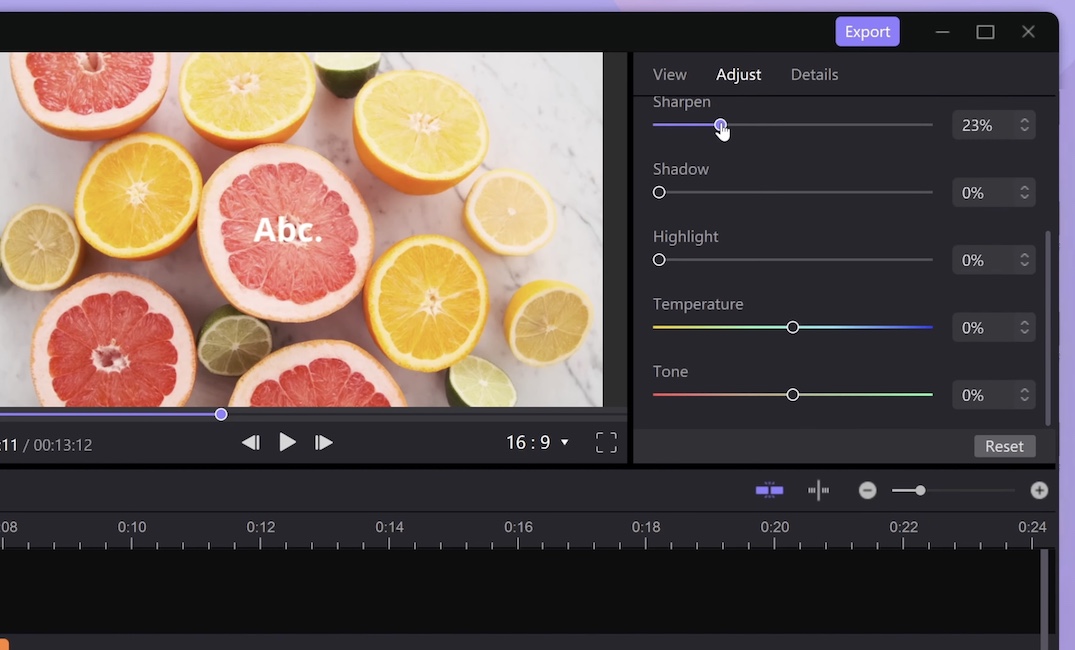This screenshot has height=650, width=1075.
Task: Click the Temperature slider handle
Action: tap(793, 328)
